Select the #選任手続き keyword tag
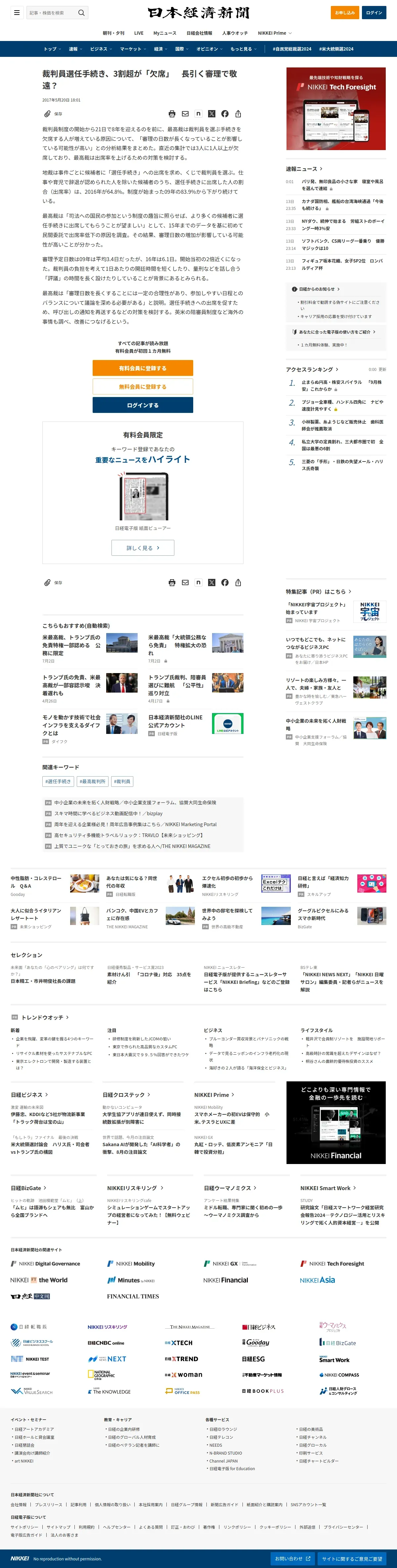 point(58,781)
